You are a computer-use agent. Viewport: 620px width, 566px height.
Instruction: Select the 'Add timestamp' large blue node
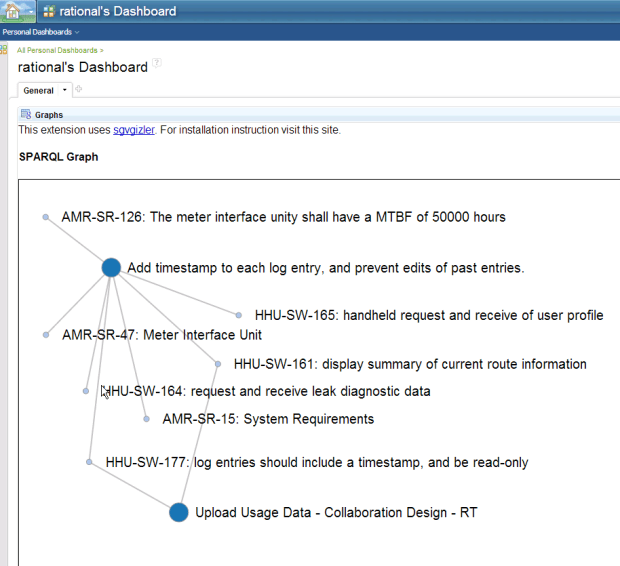111,267
